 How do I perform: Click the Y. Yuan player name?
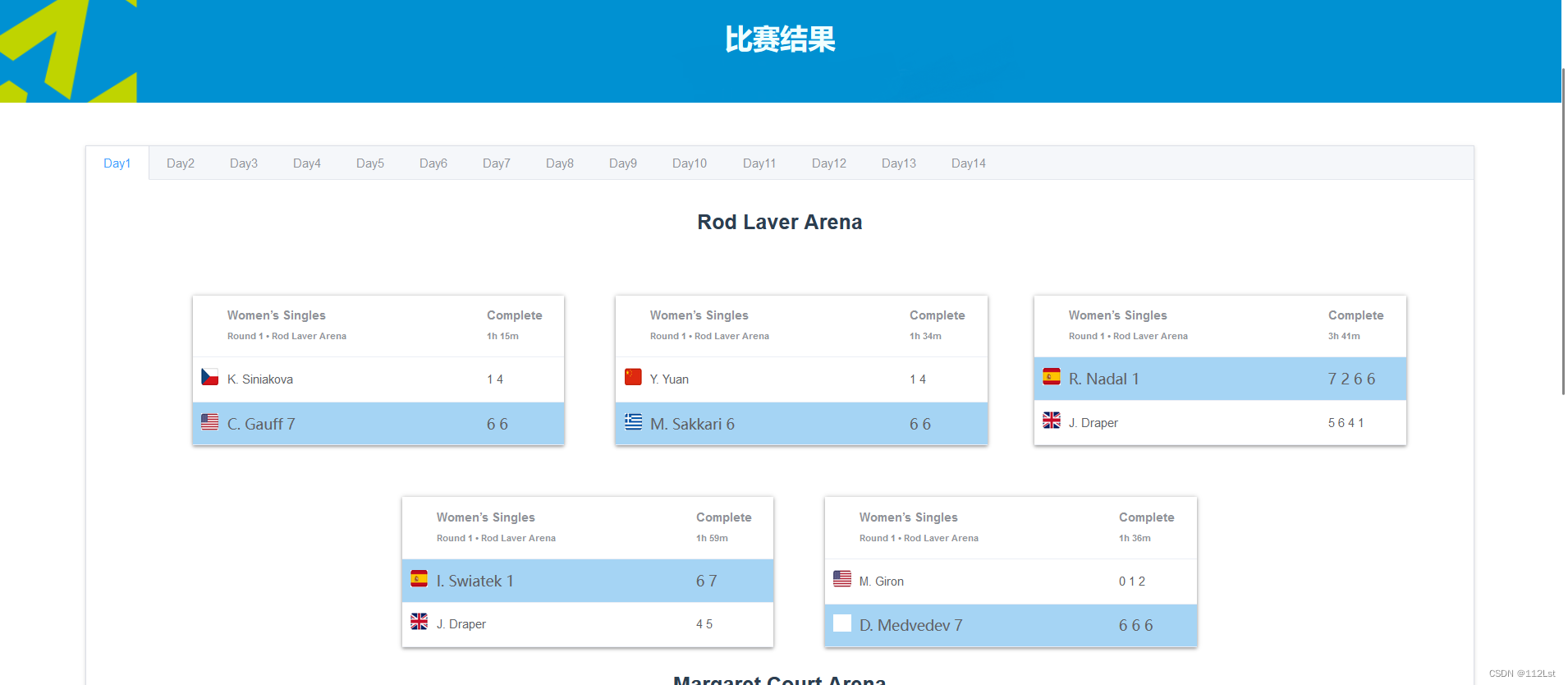(x=669, y=379)
